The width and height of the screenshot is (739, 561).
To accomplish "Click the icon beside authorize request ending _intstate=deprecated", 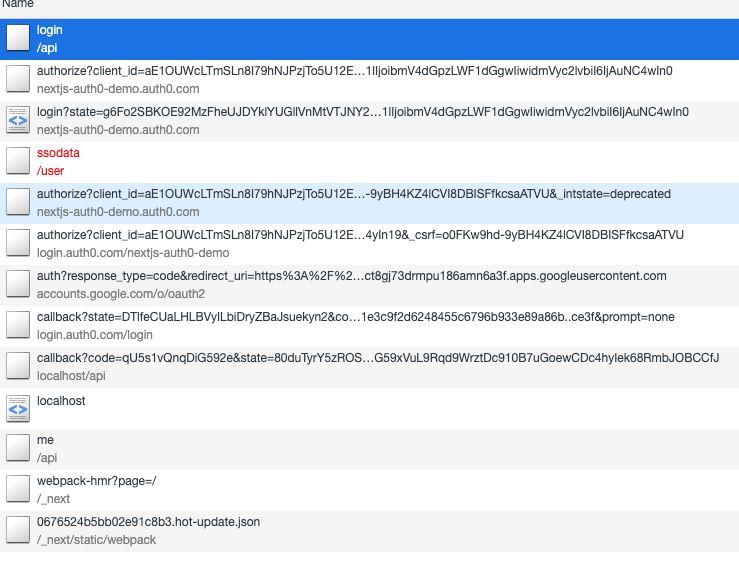I will [18, 202].
